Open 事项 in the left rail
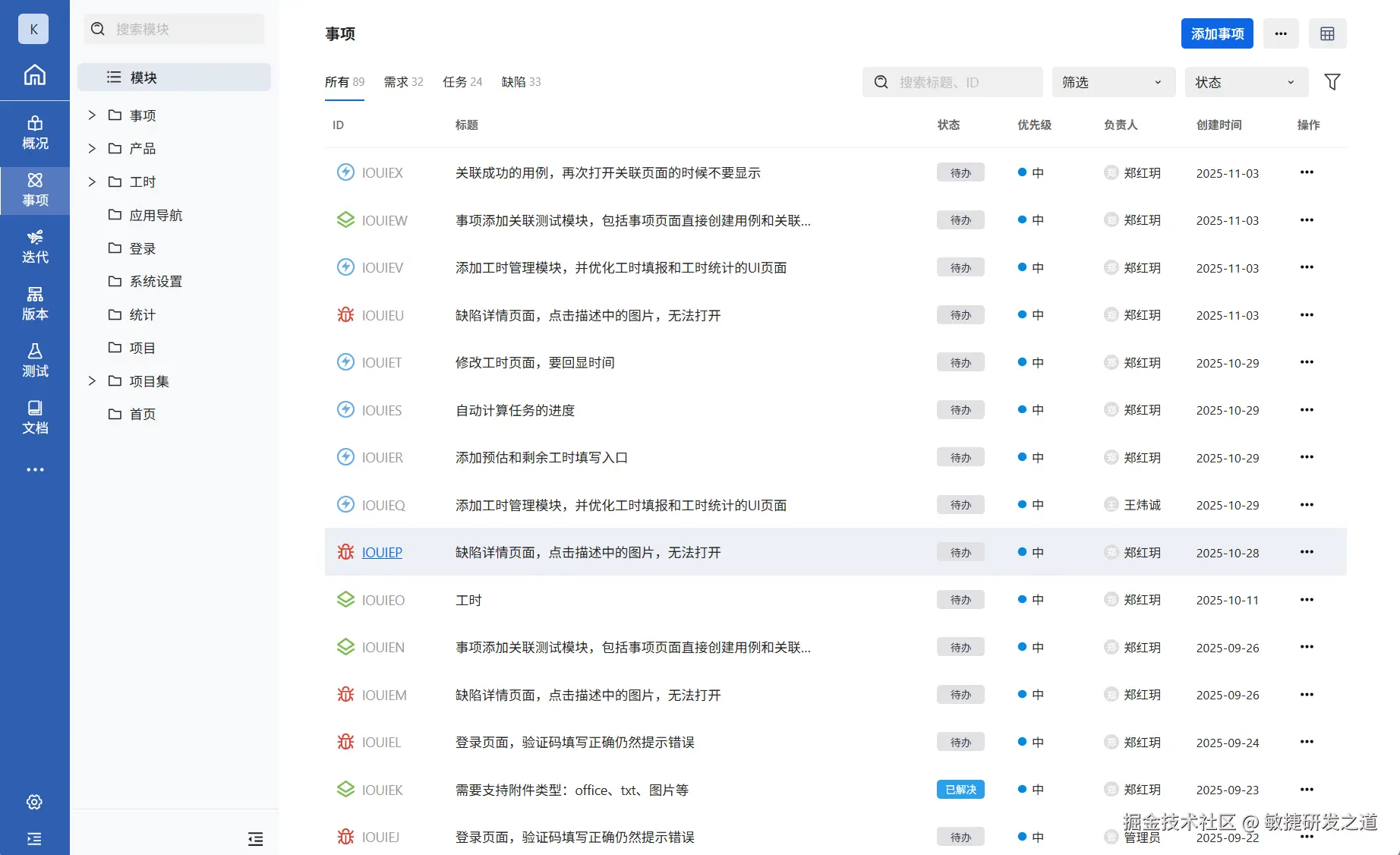Screen dimensions: 1400x855 (35, 190)
